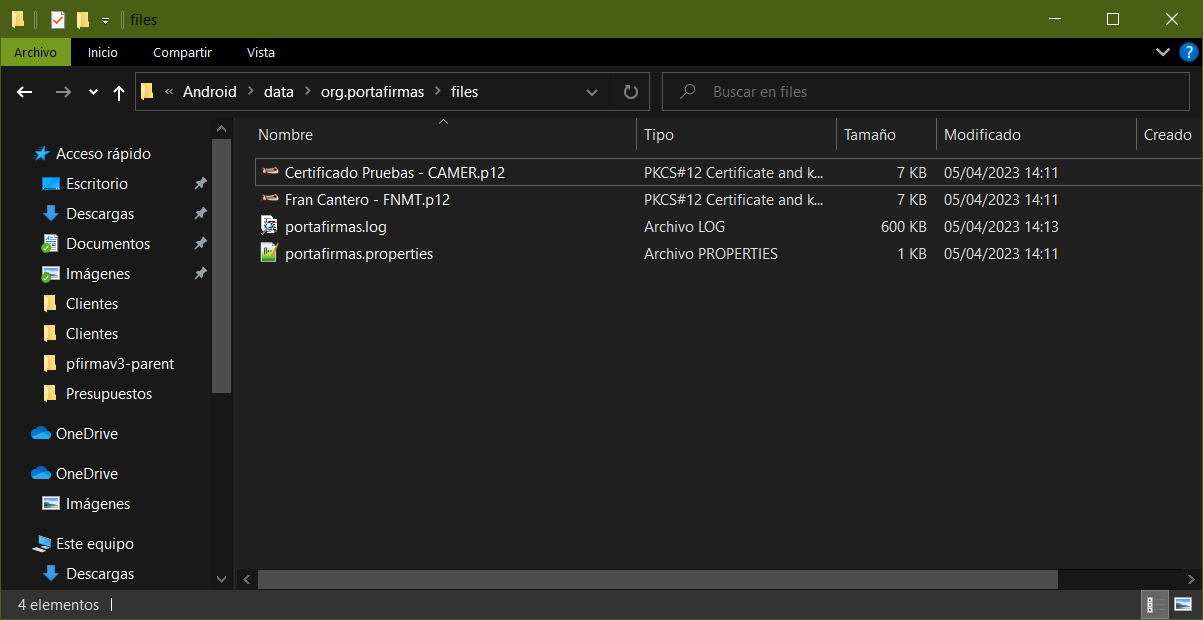Click the portafirmas.log file icon
Screen dimensions: 1203x620
[268, 226]
